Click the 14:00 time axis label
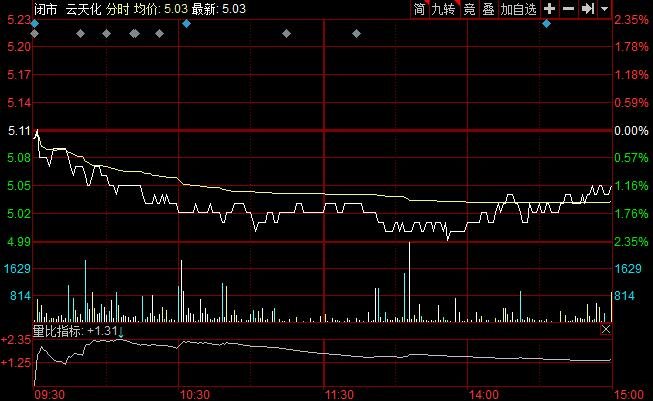This screenshot has height=401, width=653. pos(484,394)
